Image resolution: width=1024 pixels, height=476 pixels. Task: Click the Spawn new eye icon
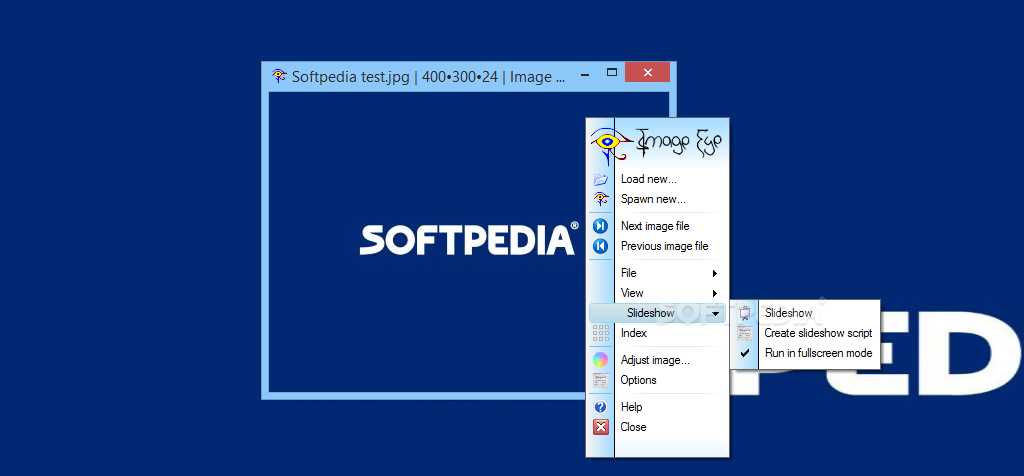click(x=600, y=199)
